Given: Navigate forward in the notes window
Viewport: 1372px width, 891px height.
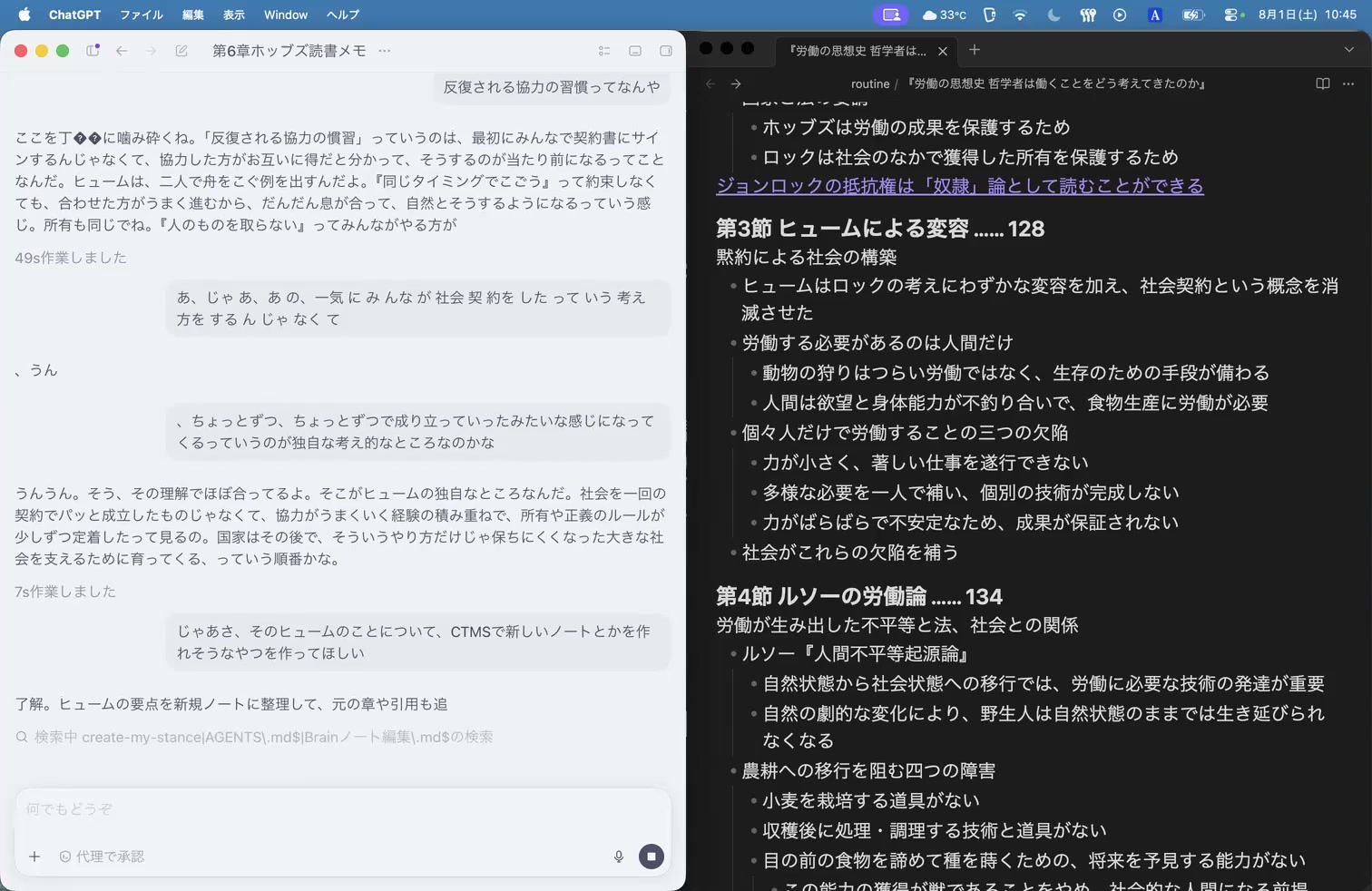Looking at the screenshot, I should pyautogui.click(x=736, y=83).
